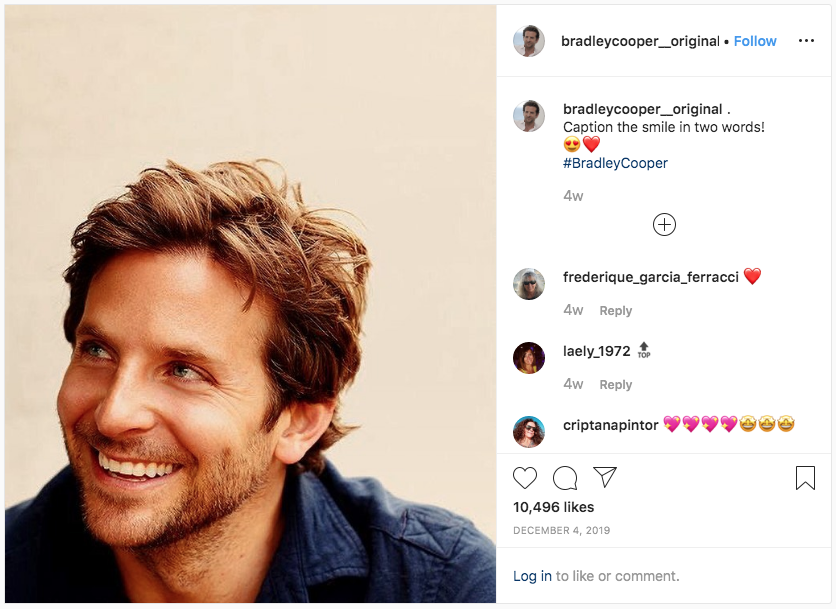The height and width of the screenshot is (609, 836).
Task: Open laely_1972's profile picture
Action: coord(529,358)
